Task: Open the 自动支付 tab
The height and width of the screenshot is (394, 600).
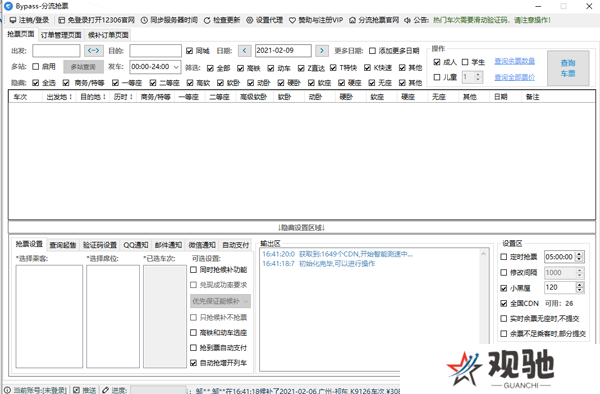Action: tap(236, 245)
